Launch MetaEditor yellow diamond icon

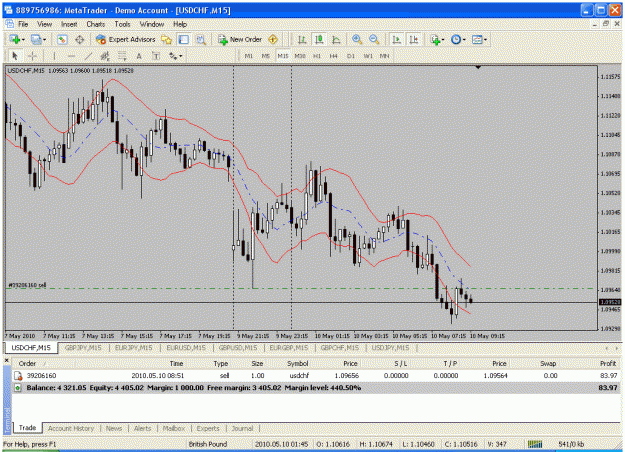273,39
